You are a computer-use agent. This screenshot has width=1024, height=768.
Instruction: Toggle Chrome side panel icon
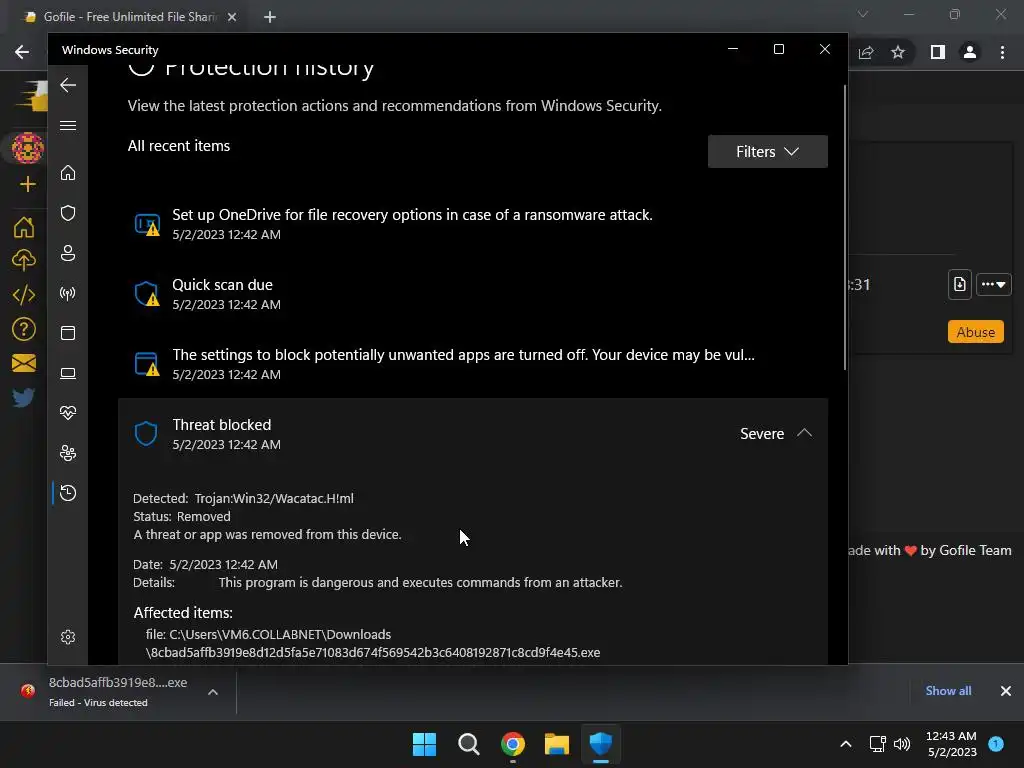(938, 52)
